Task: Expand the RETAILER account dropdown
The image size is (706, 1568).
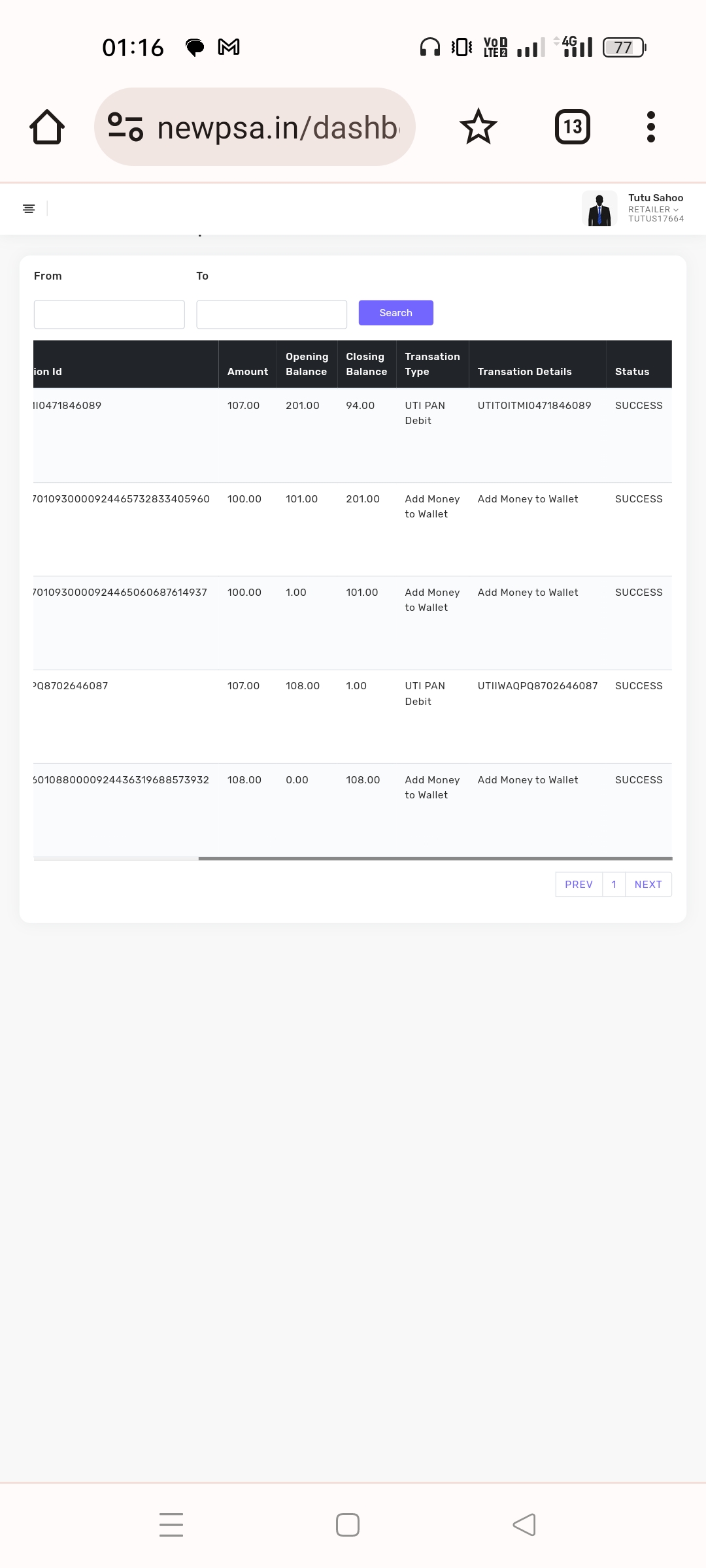Action: pos(654,210)
